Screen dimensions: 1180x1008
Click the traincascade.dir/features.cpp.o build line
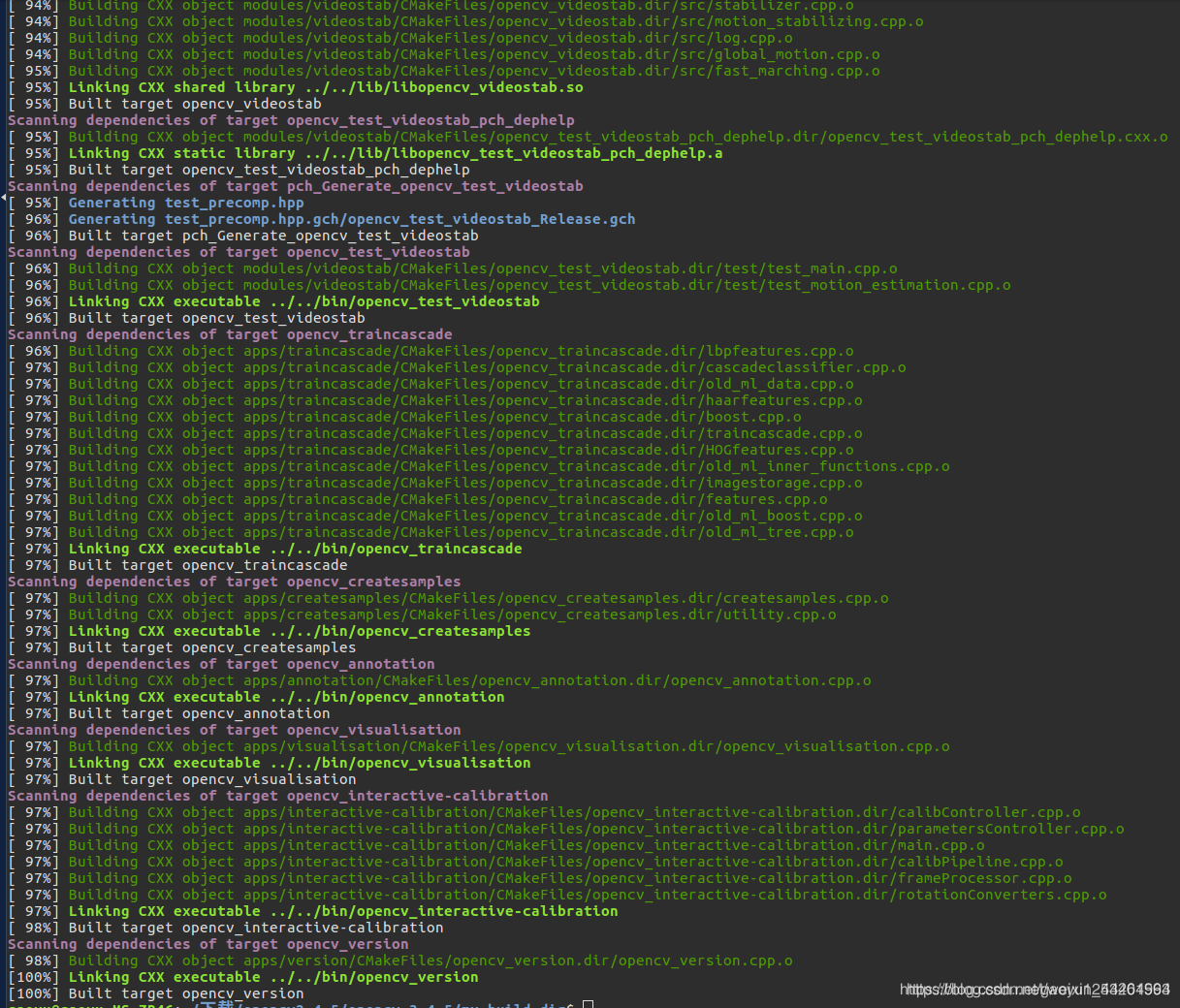click(x=418, y=499)
